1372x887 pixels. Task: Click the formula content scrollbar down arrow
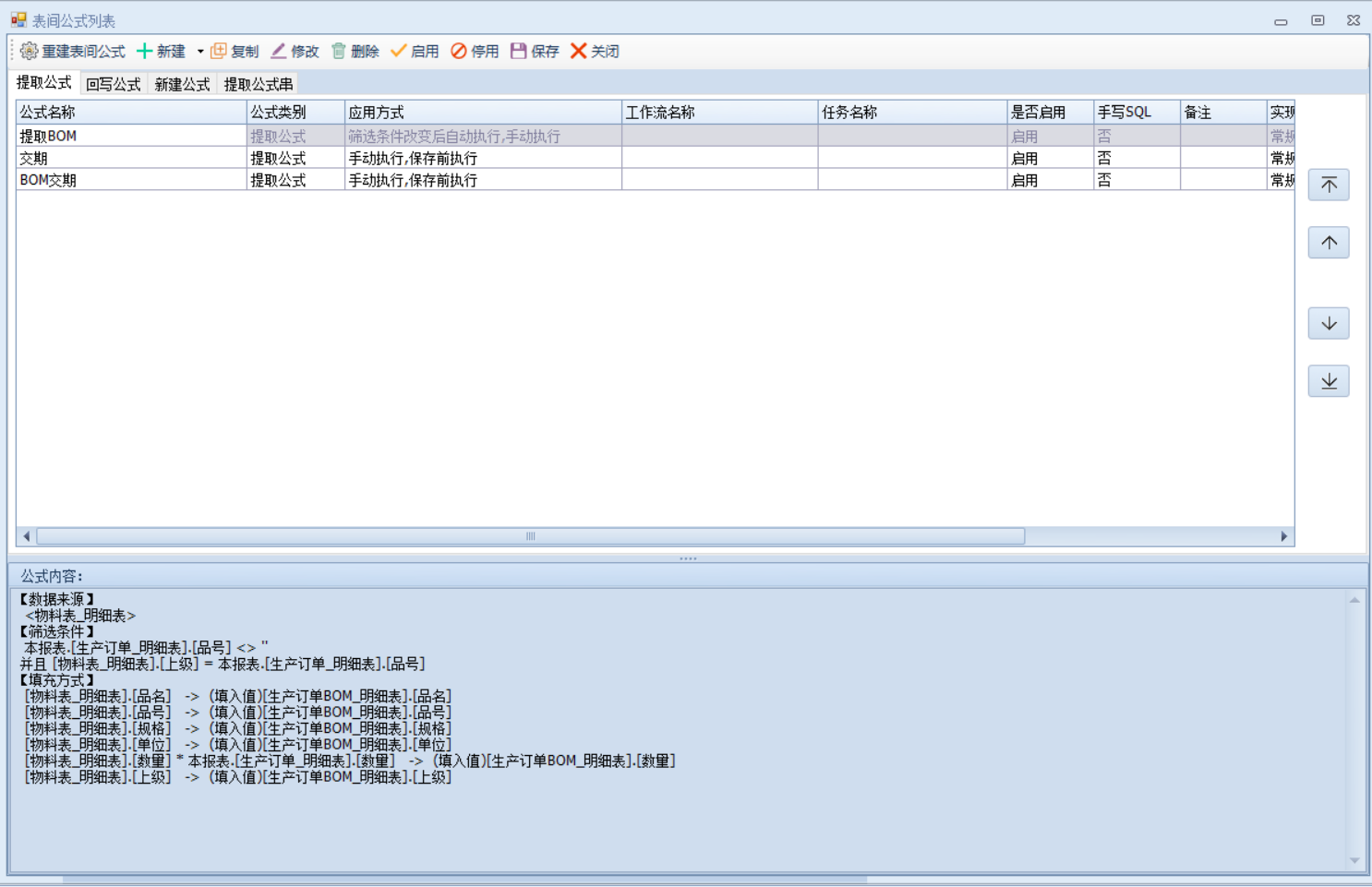coord(1354,860)
